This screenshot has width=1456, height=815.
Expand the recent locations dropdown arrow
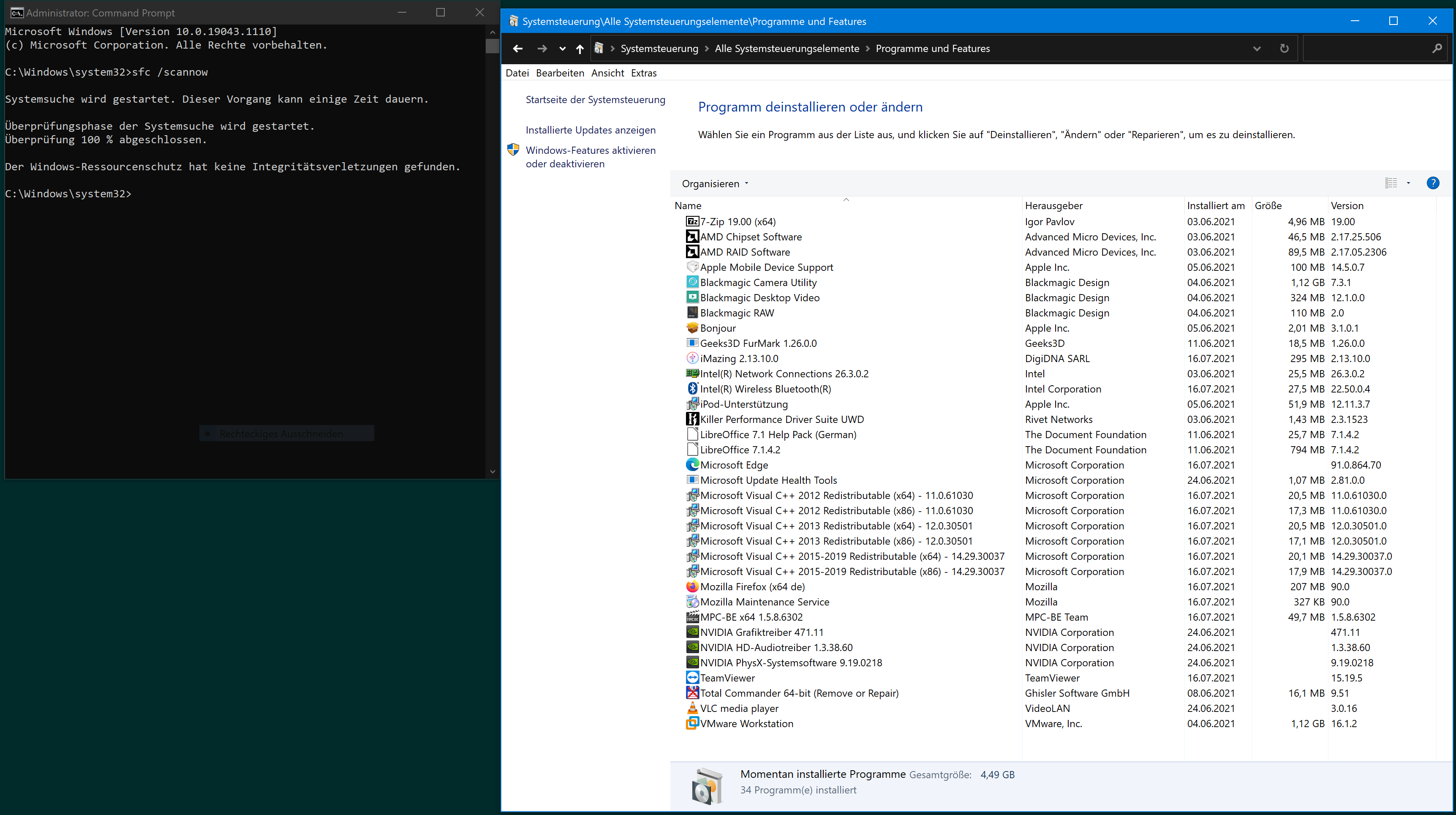(x=562, y=49)
